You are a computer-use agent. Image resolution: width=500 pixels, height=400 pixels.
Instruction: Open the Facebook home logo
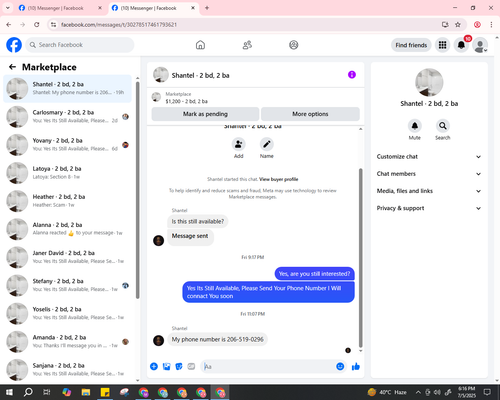tap(14, 45)
